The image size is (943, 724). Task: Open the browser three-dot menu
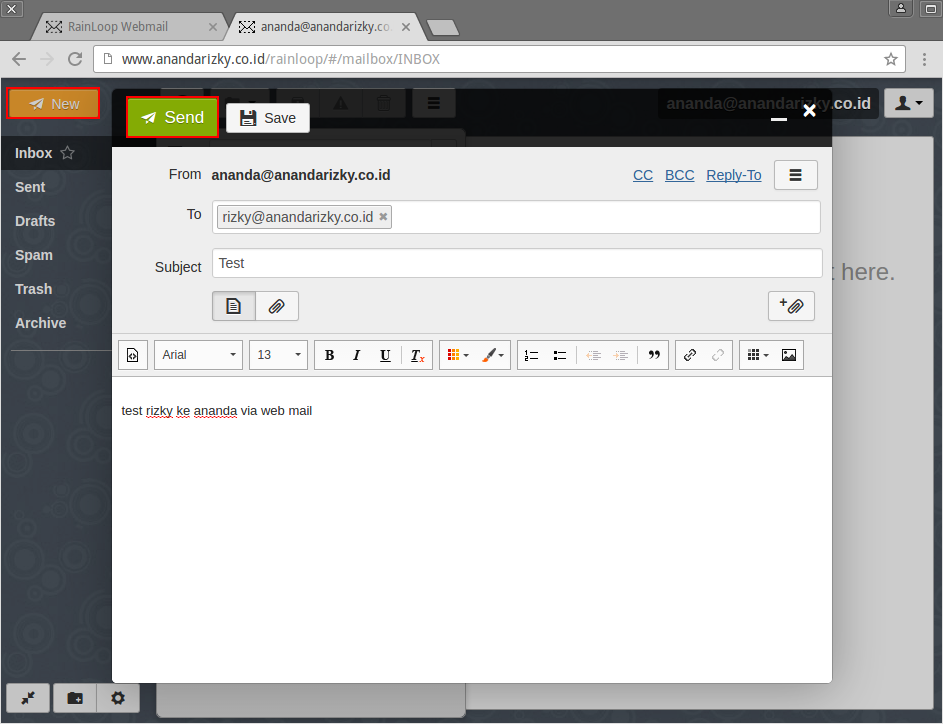pos(924,59)
